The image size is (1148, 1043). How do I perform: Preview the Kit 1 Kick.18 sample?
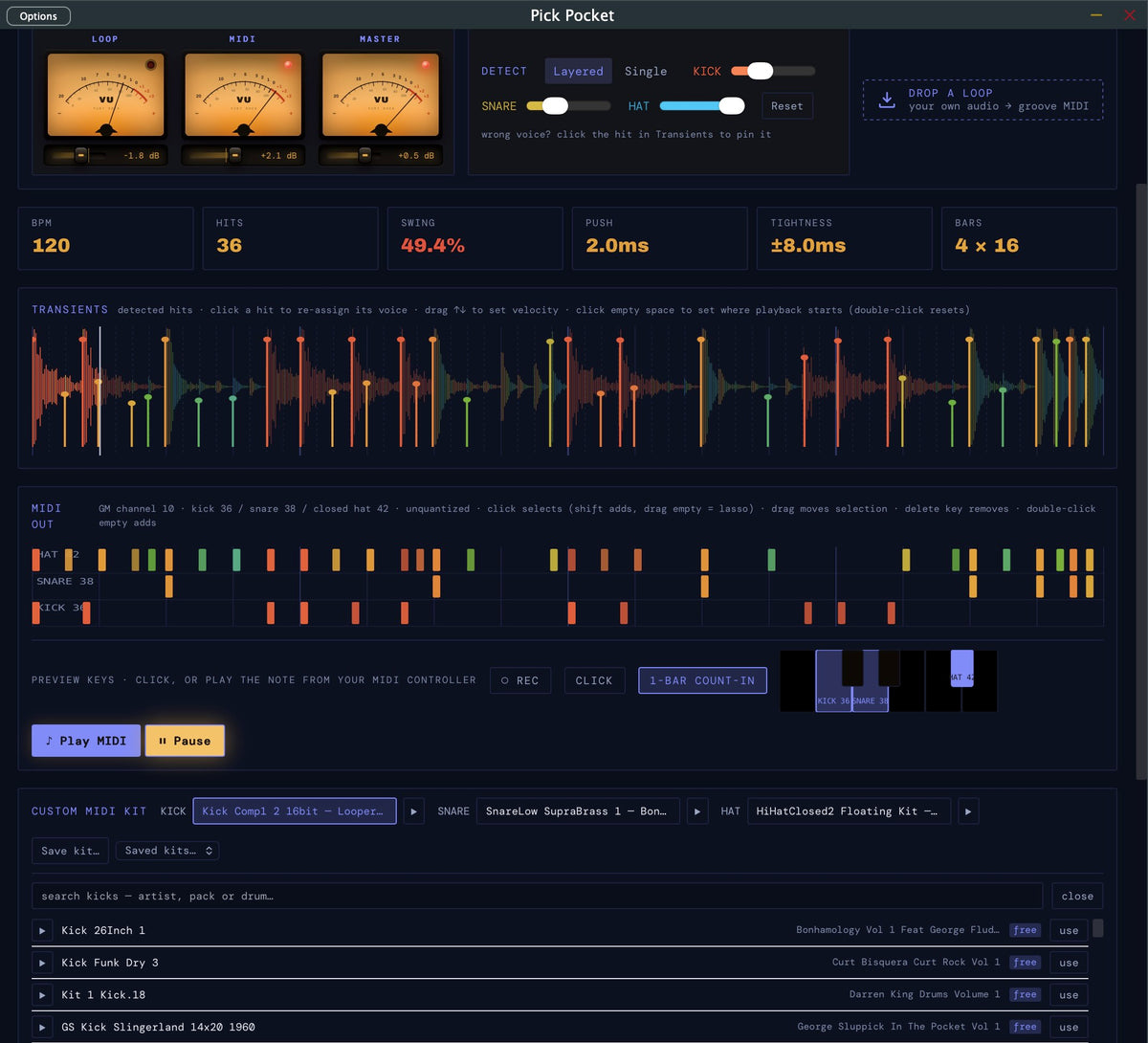pyautogui.click(x=42, y=995)
